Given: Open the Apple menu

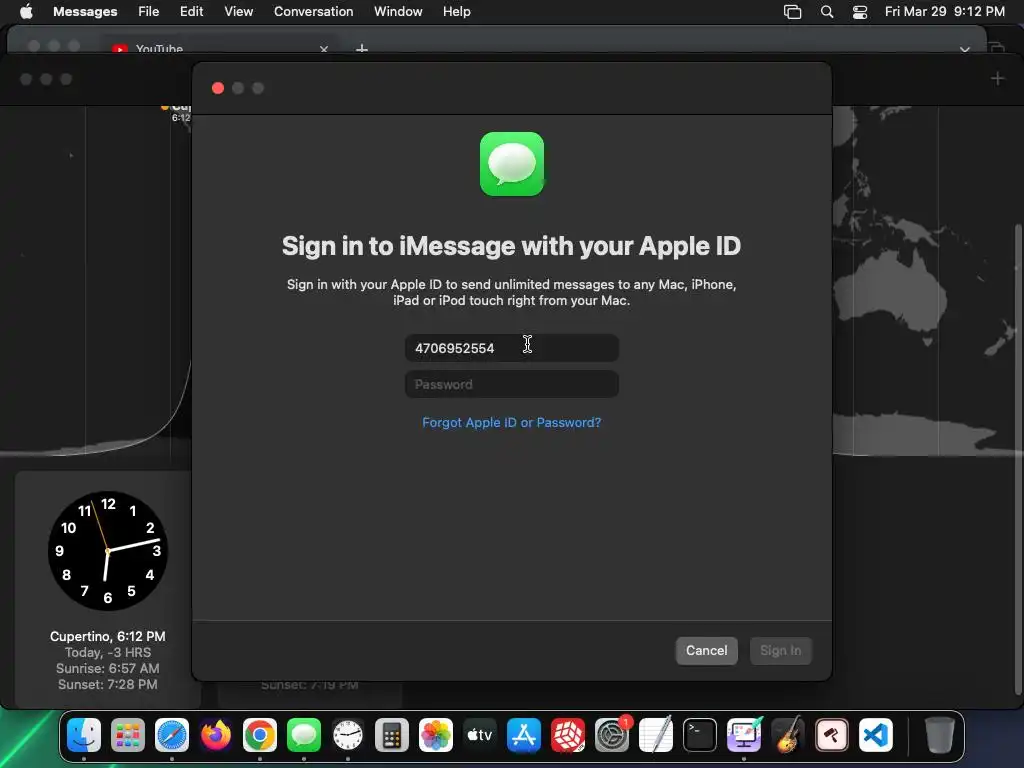Looking at the screenshot, I should (26, 11).
